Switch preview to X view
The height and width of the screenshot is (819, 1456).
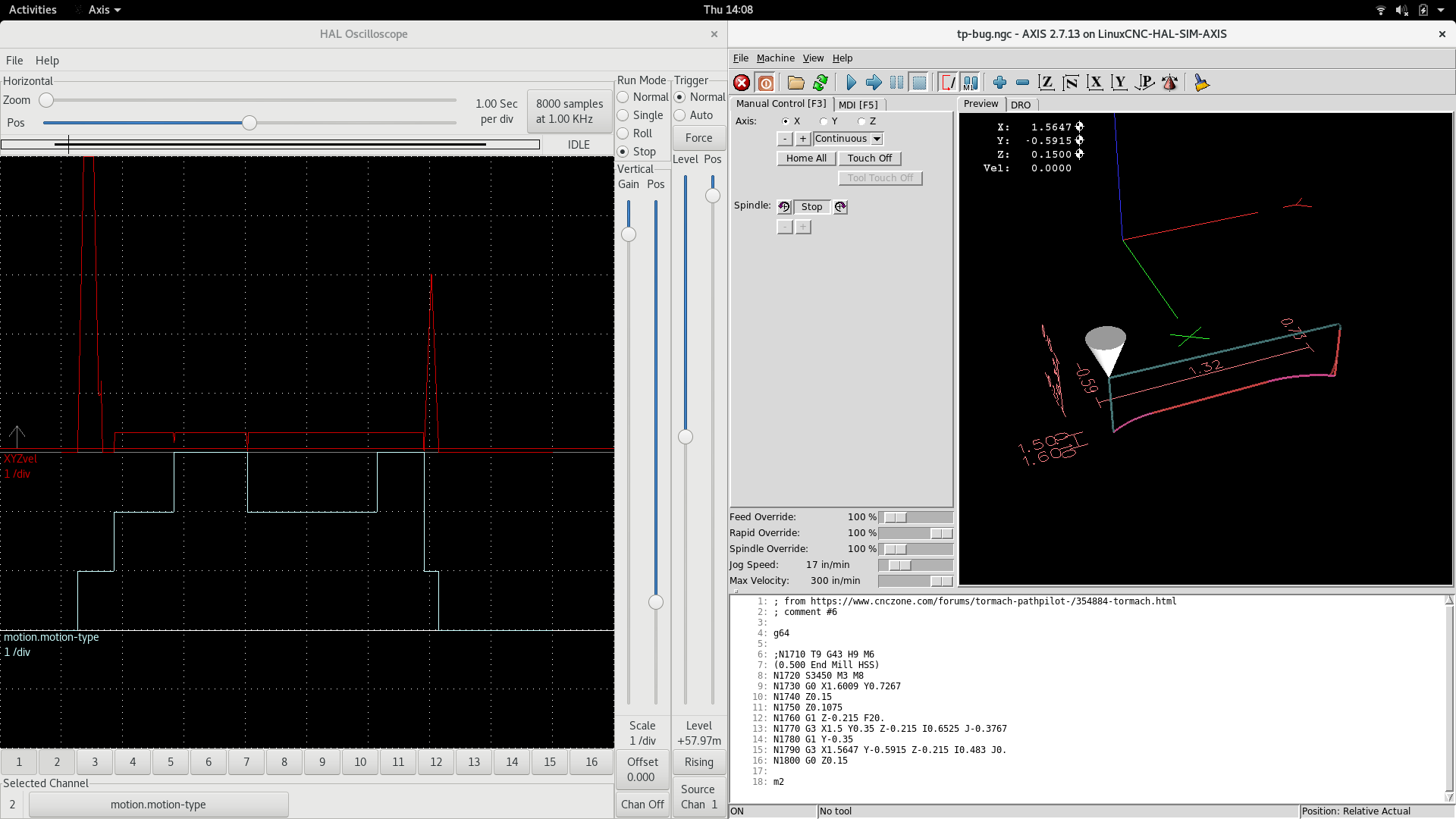point(1095,83)
